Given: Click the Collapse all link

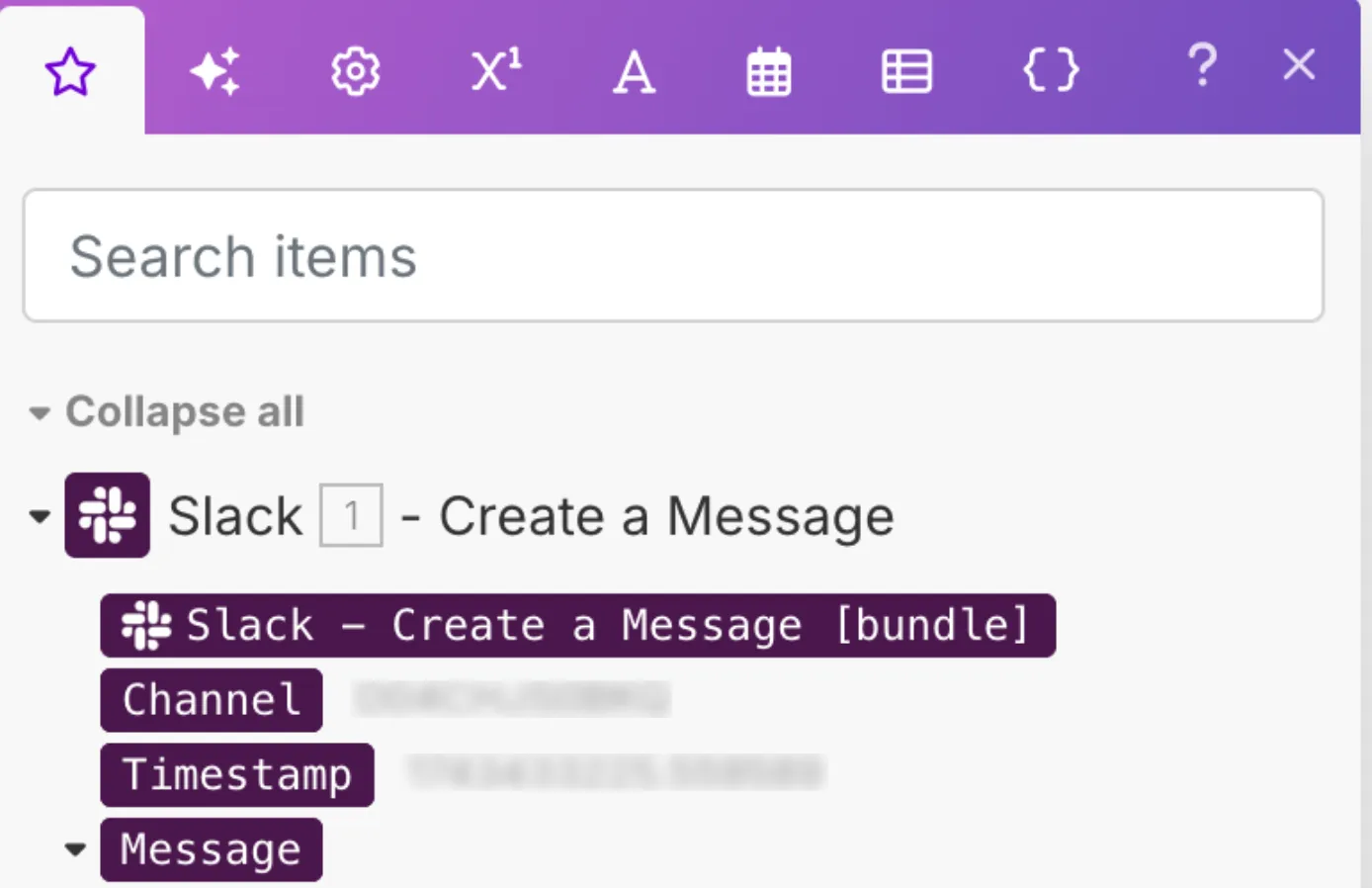Looking at the screenshot, I should pos(185,411).
